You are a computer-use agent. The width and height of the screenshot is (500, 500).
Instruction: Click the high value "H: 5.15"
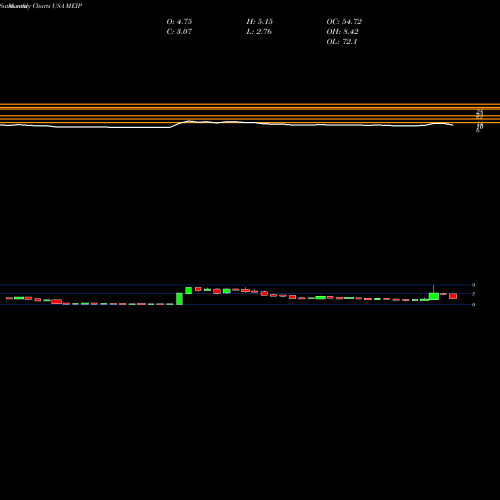tap(260, 22)
